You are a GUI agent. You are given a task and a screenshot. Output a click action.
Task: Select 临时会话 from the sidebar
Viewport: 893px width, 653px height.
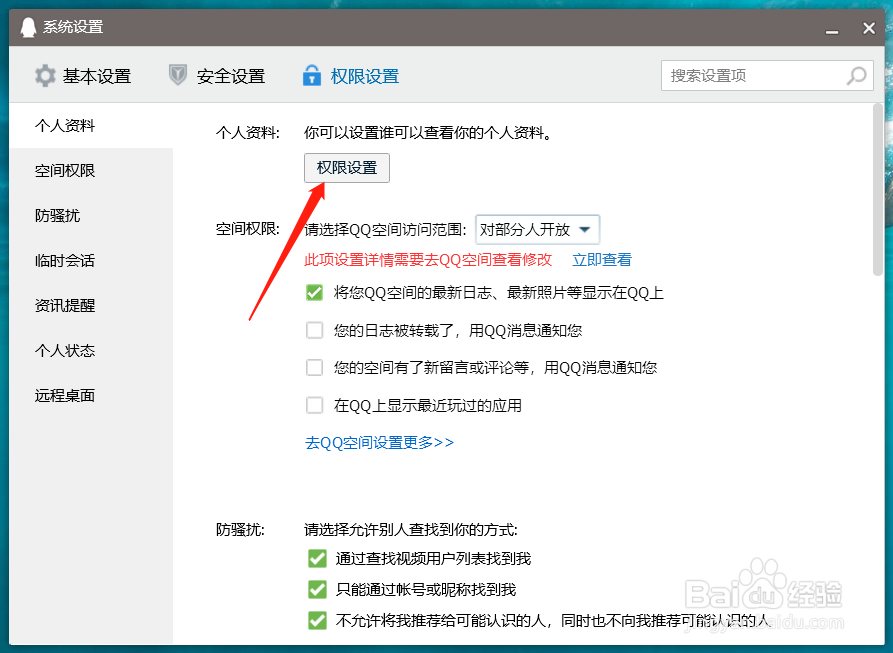[x=67, y=260]
